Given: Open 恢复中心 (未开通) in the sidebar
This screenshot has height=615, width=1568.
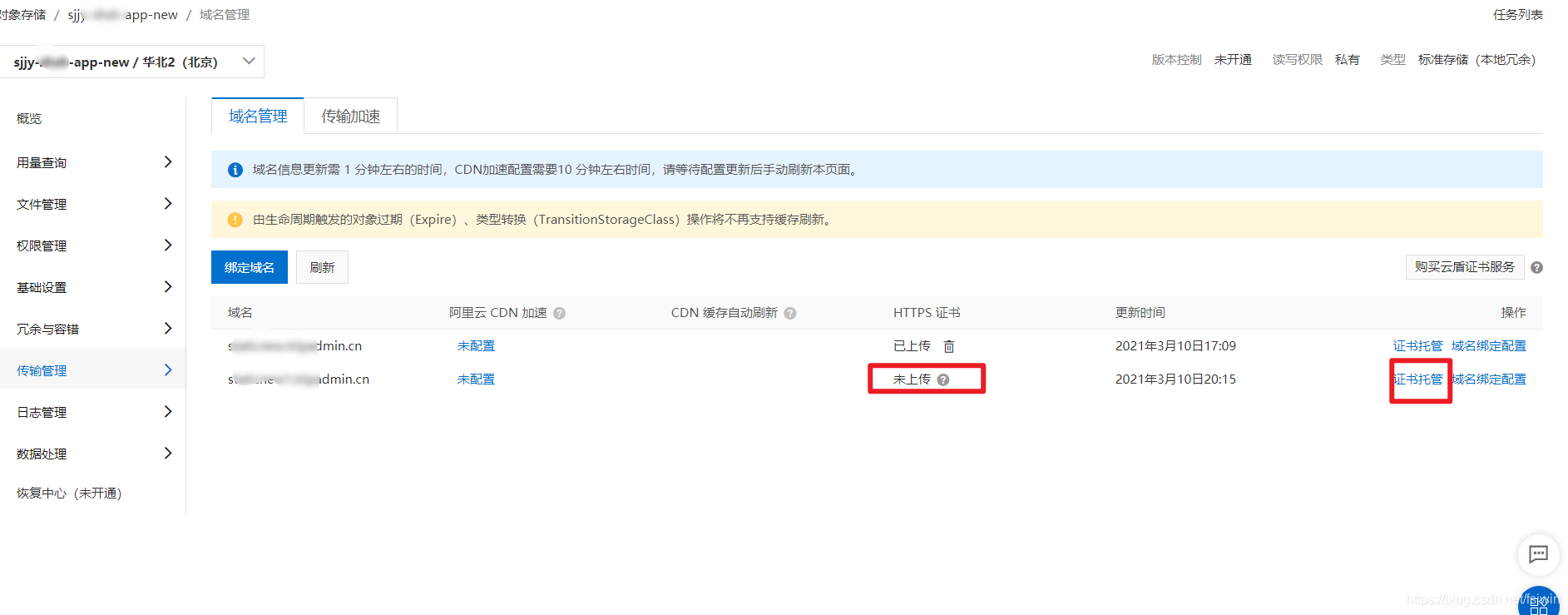Looking at the screenshot, I should (x=69, y=493).
